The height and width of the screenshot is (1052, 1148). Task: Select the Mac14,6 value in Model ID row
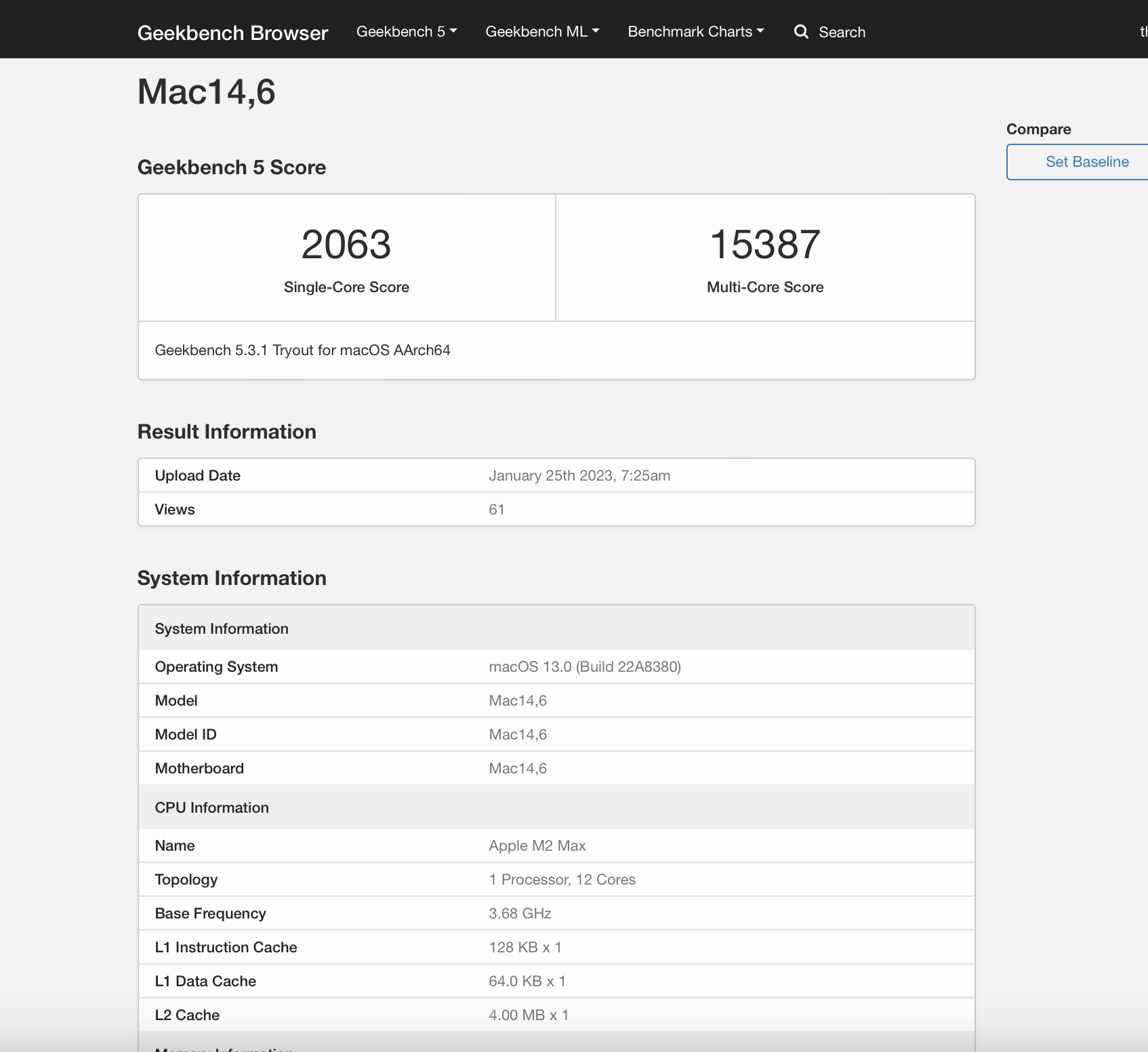[x=518, y=735]
